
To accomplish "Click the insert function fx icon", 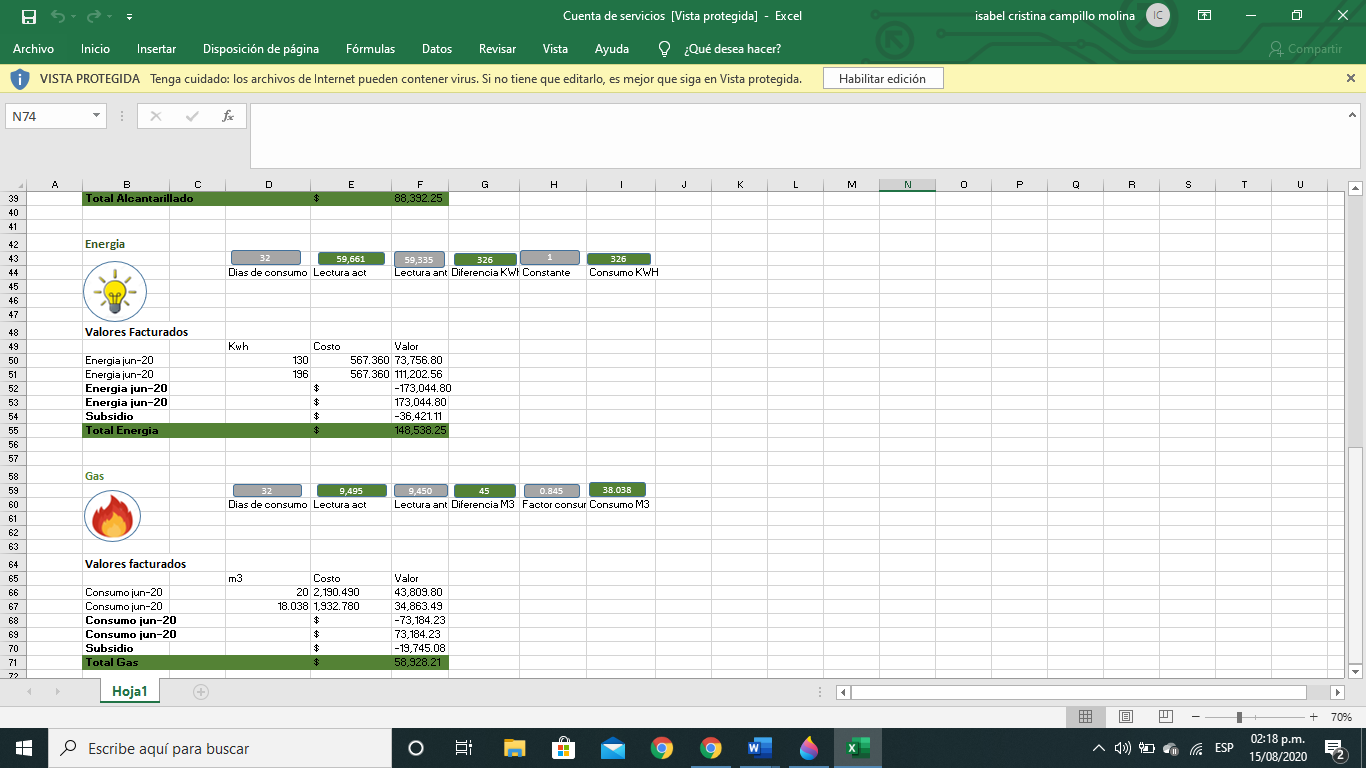I will coord(228,116).
